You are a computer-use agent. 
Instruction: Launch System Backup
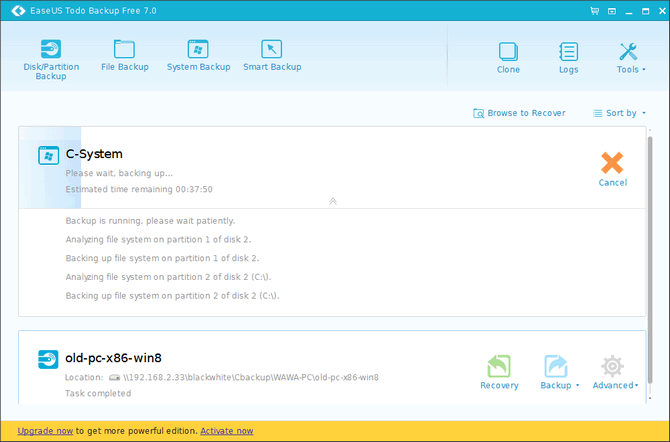point(198,55)
